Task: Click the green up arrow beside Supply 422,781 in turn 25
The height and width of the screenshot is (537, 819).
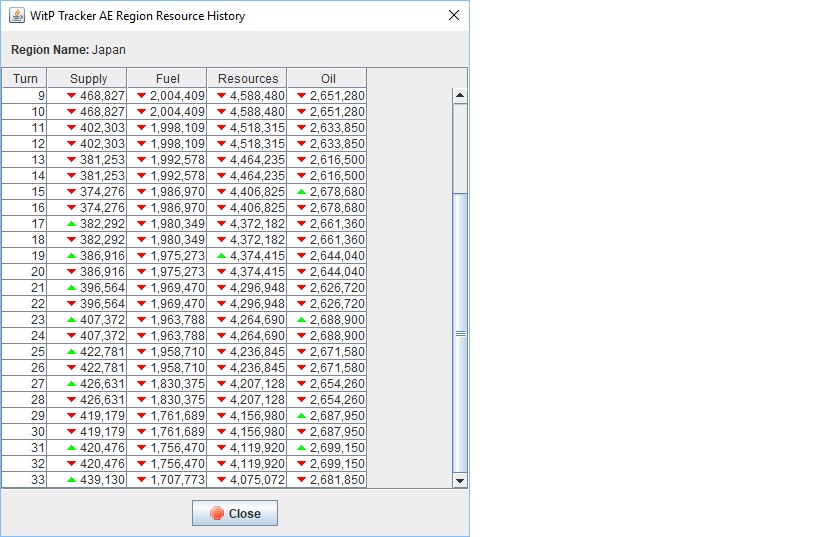Action: pos(72,352)
